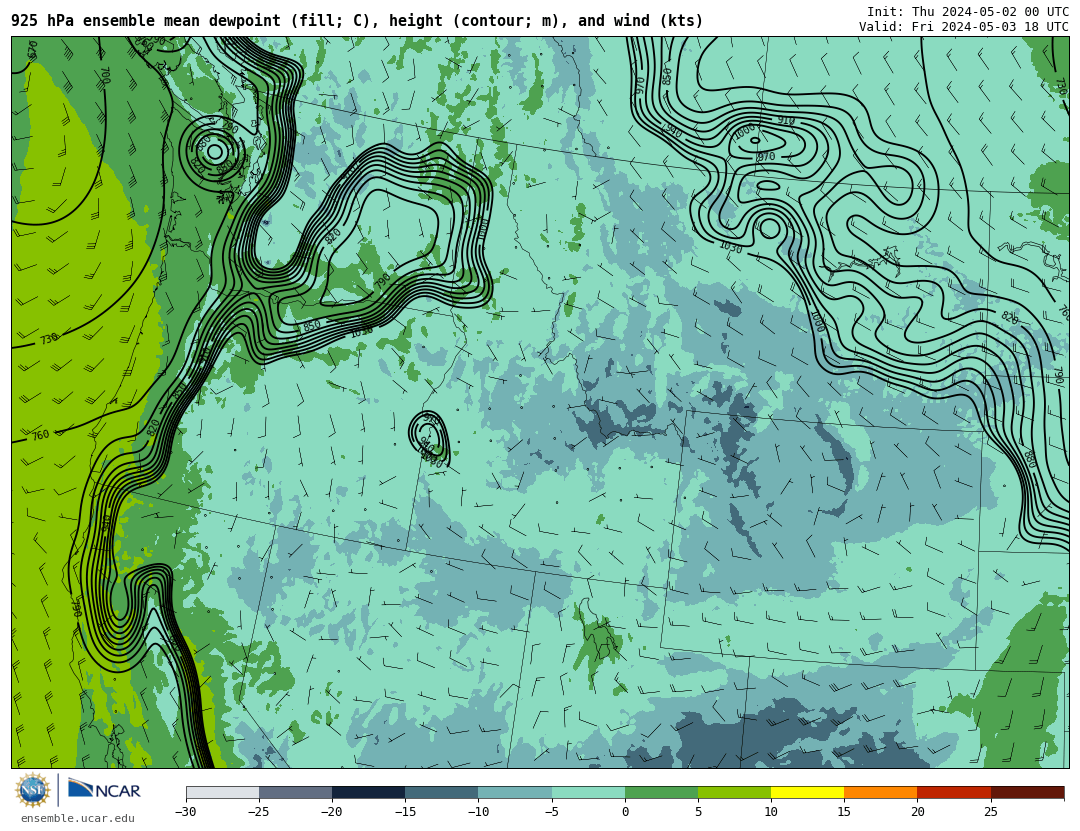Click the '5' colorbar tick label
The image size is (1080, 831).
[698, 812]
